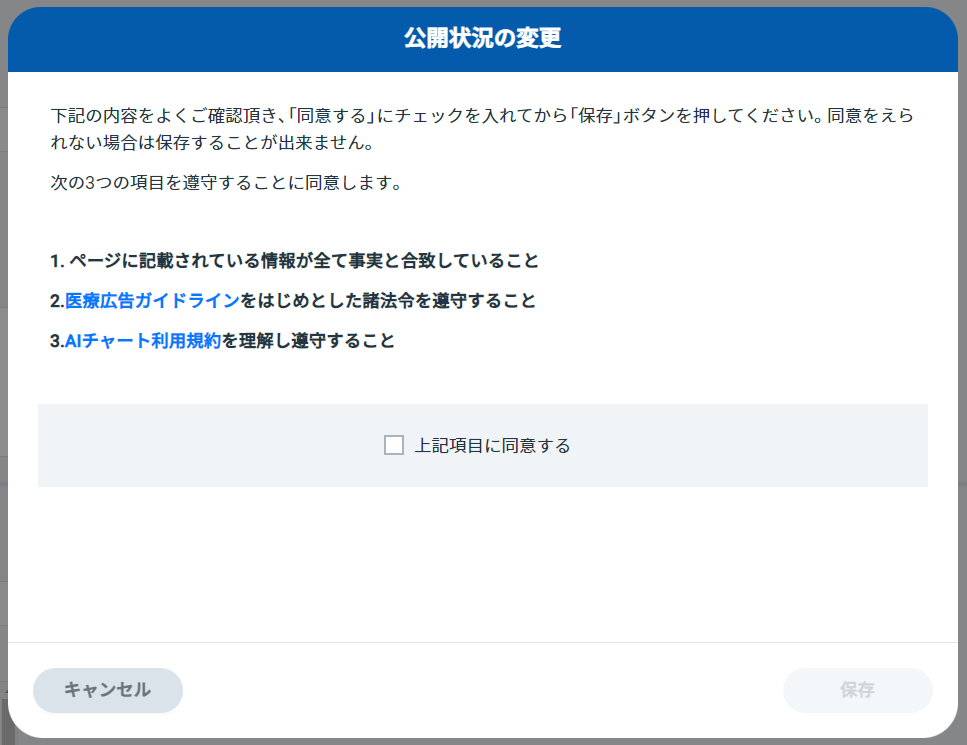
Task: Click the instruction paragraph starting with 下記の内容
Action: click(482, 129)
